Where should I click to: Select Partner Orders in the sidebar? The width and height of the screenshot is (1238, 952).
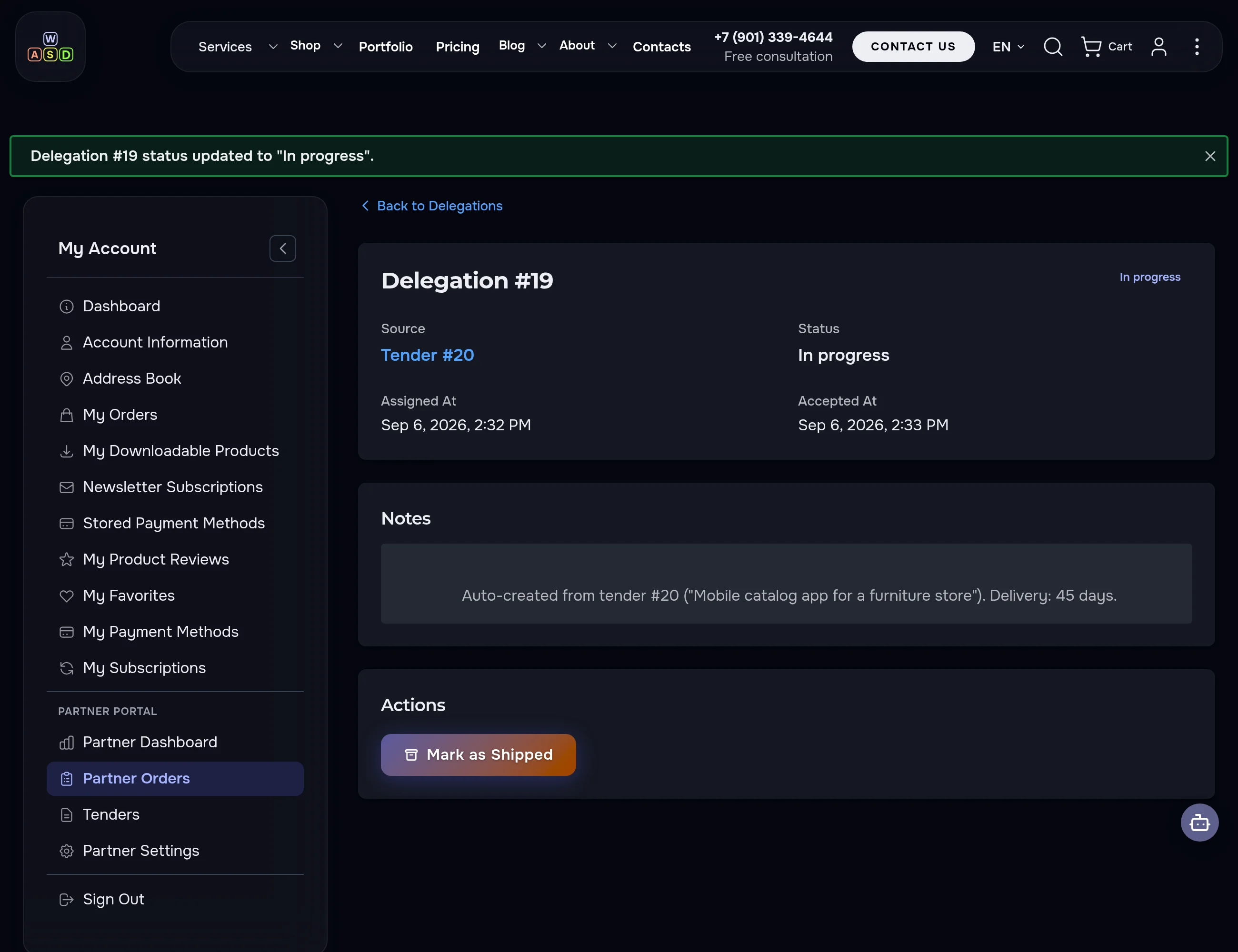tap(175, 779)
